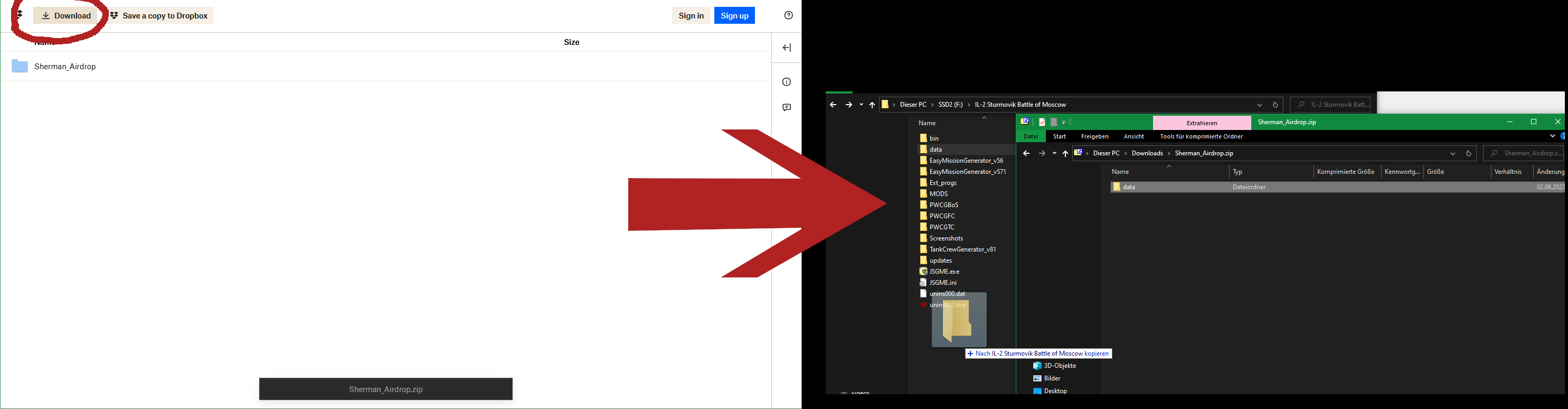Click the JSGME.exe application icon

coord(923,271)
